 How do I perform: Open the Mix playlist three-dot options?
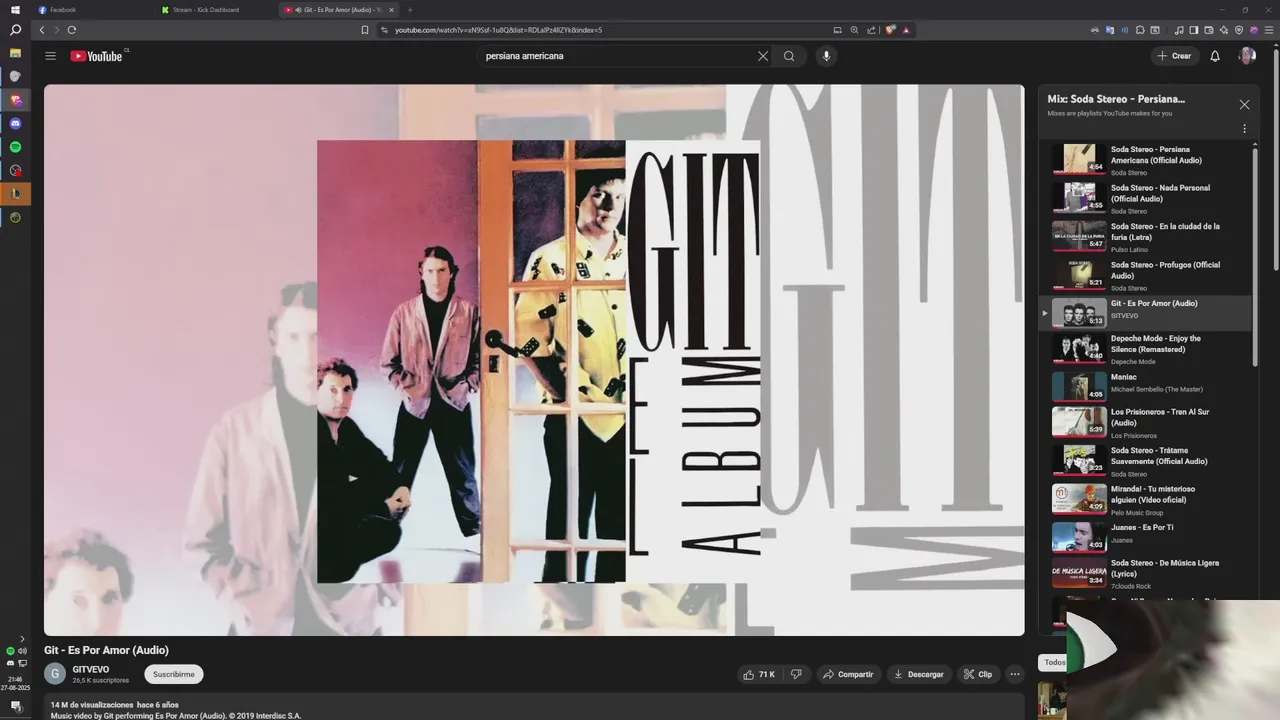coord(1244,129)
